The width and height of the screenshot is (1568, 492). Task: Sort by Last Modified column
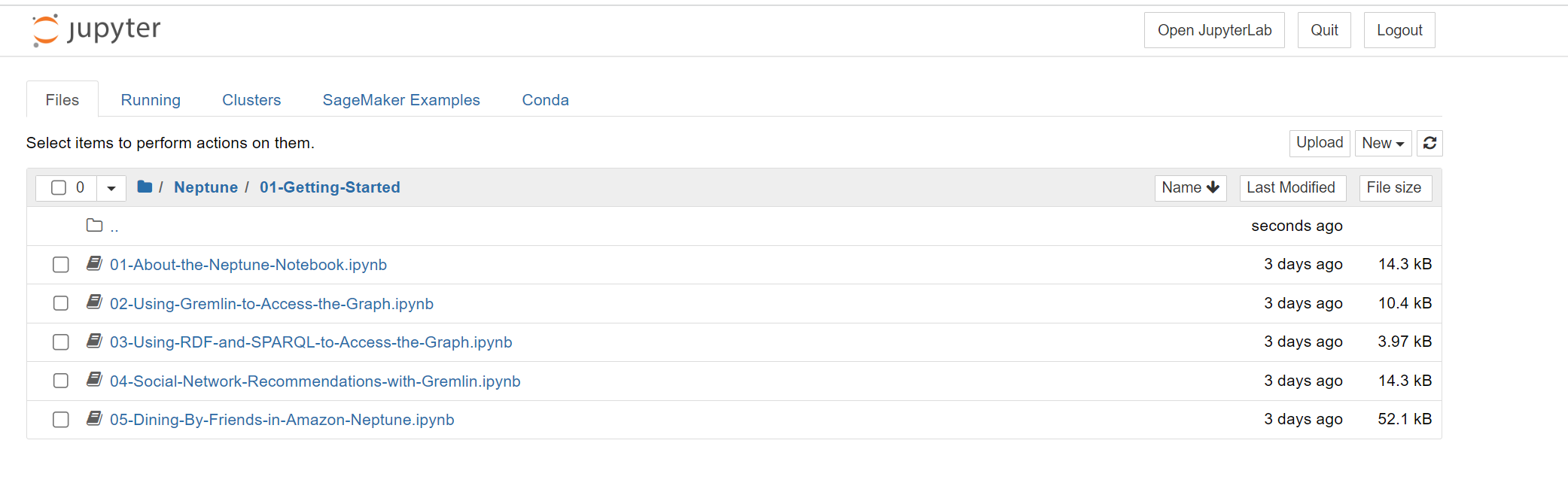pyautogui.click(x=1290, y=188)
